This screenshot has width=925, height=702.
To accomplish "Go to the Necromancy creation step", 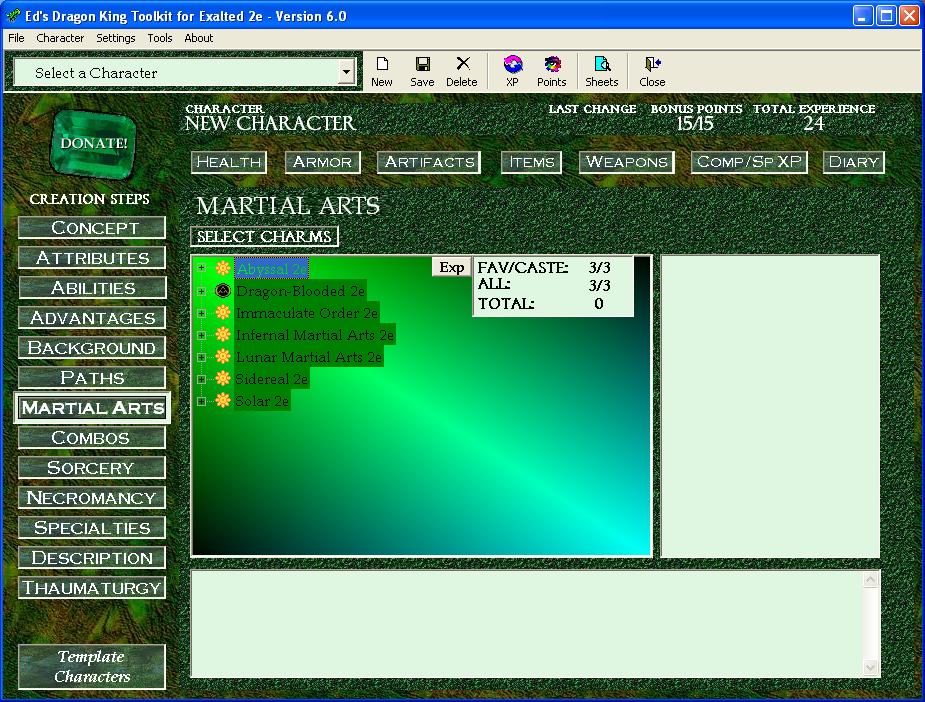I will (x=92, y=498).
